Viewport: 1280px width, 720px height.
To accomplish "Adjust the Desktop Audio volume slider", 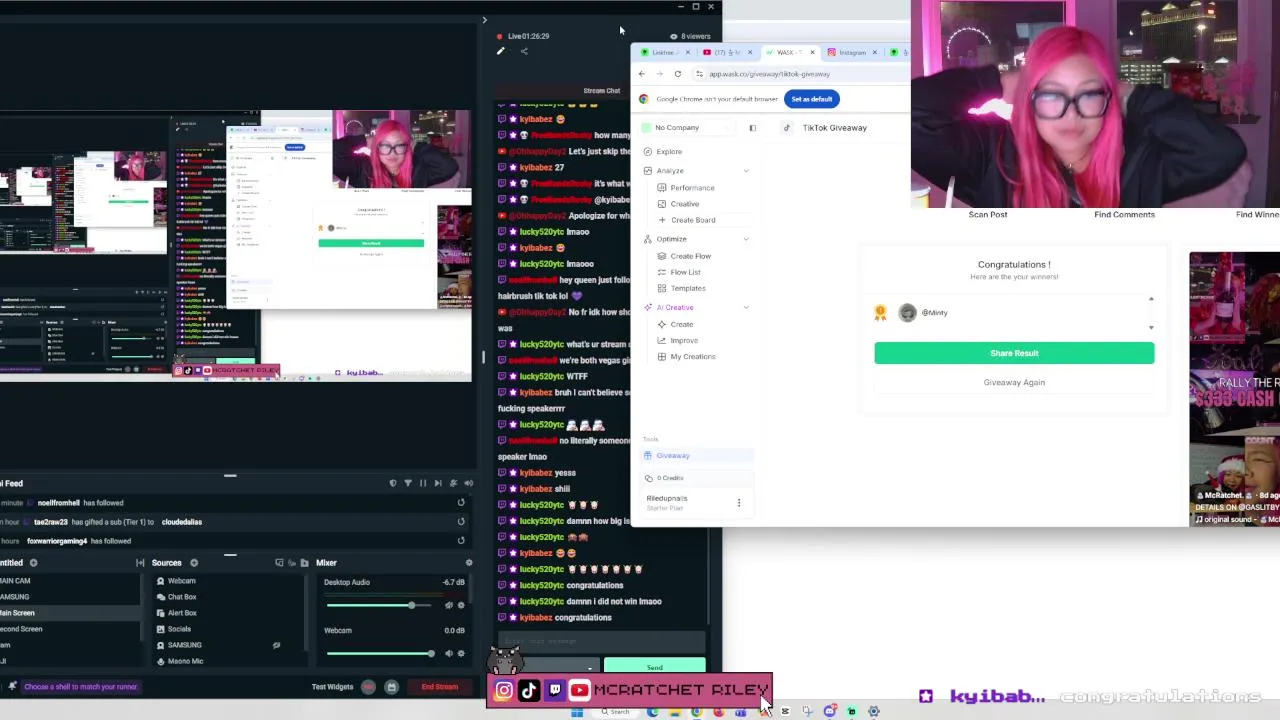I will [380, 606].
